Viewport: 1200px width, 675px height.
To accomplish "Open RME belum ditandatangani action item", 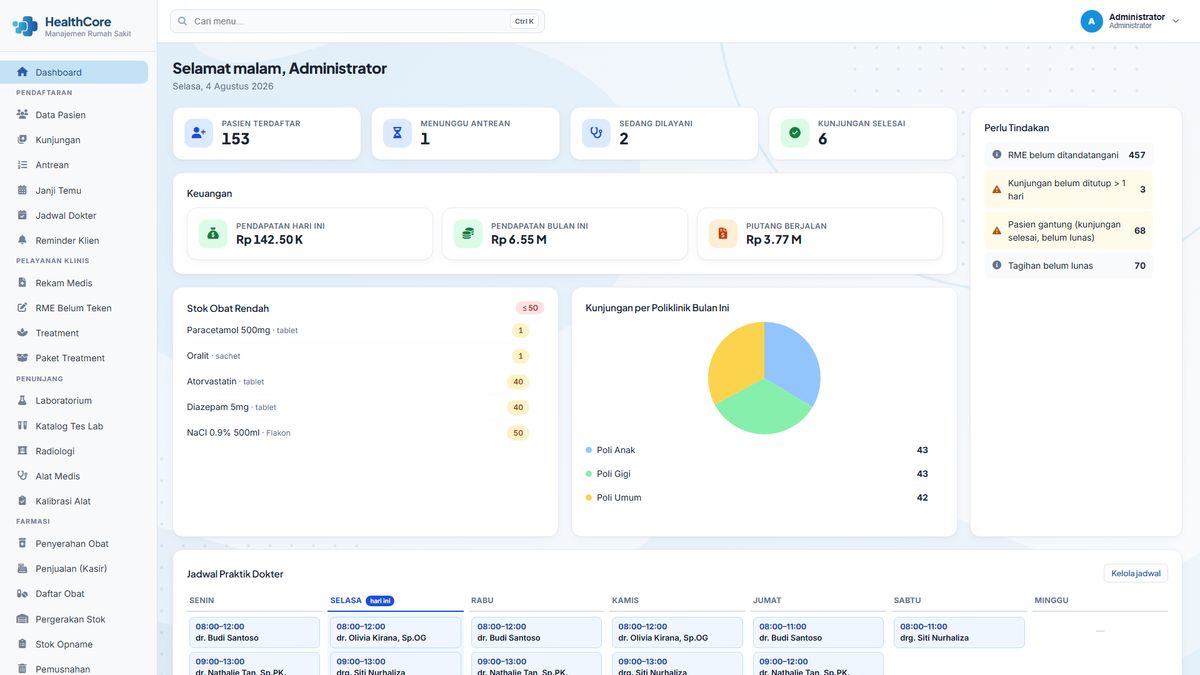I will pos(1068,155).
